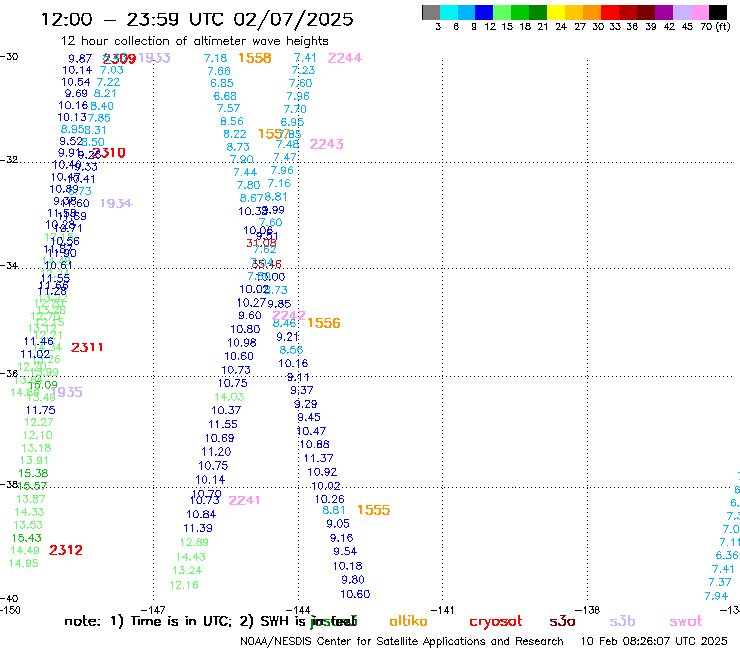740x650 pixels.
Task: Click the wave height value '9.54'
Action: (345, 552)
